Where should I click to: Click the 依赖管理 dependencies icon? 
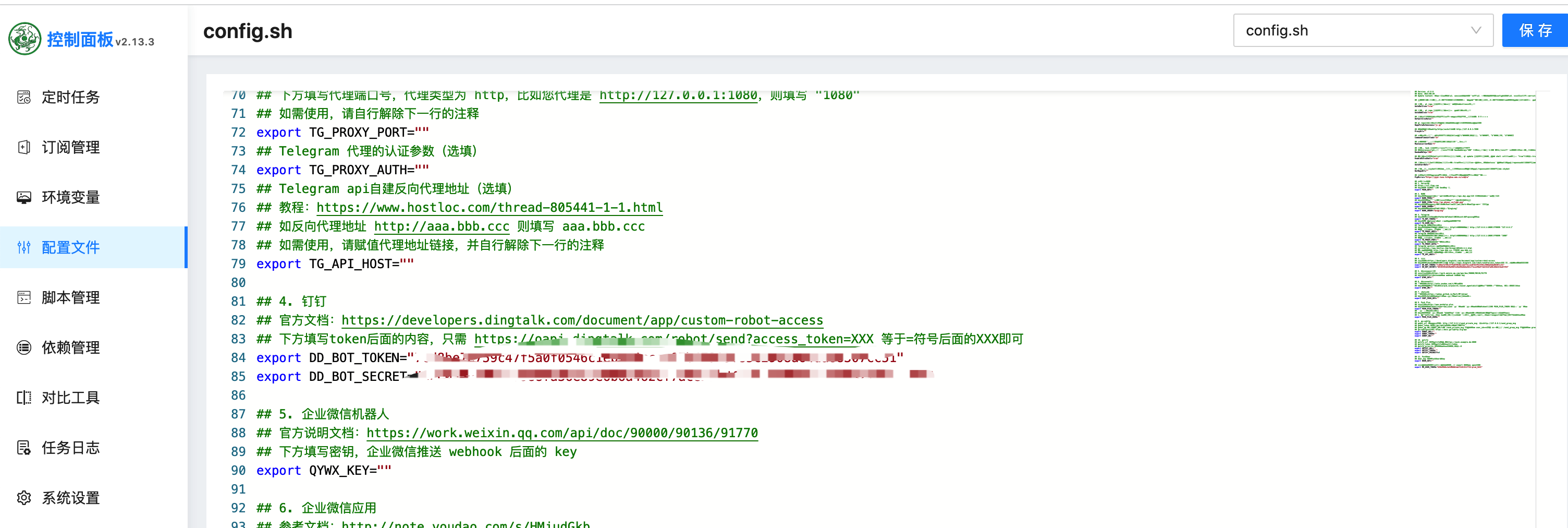point(23,347)
